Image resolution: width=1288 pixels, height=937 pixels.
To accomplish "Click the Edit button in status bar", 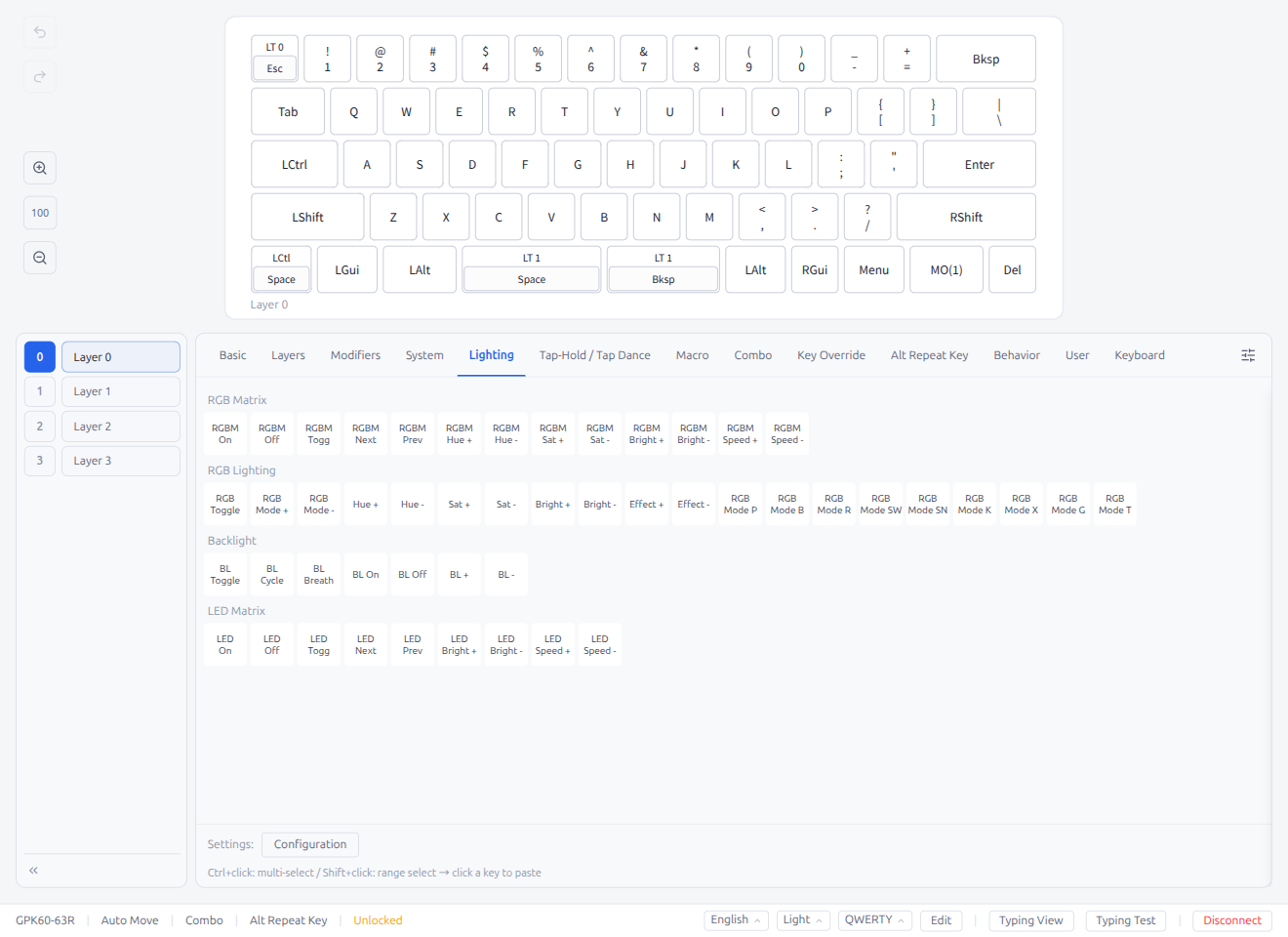I will pos(941,920).
